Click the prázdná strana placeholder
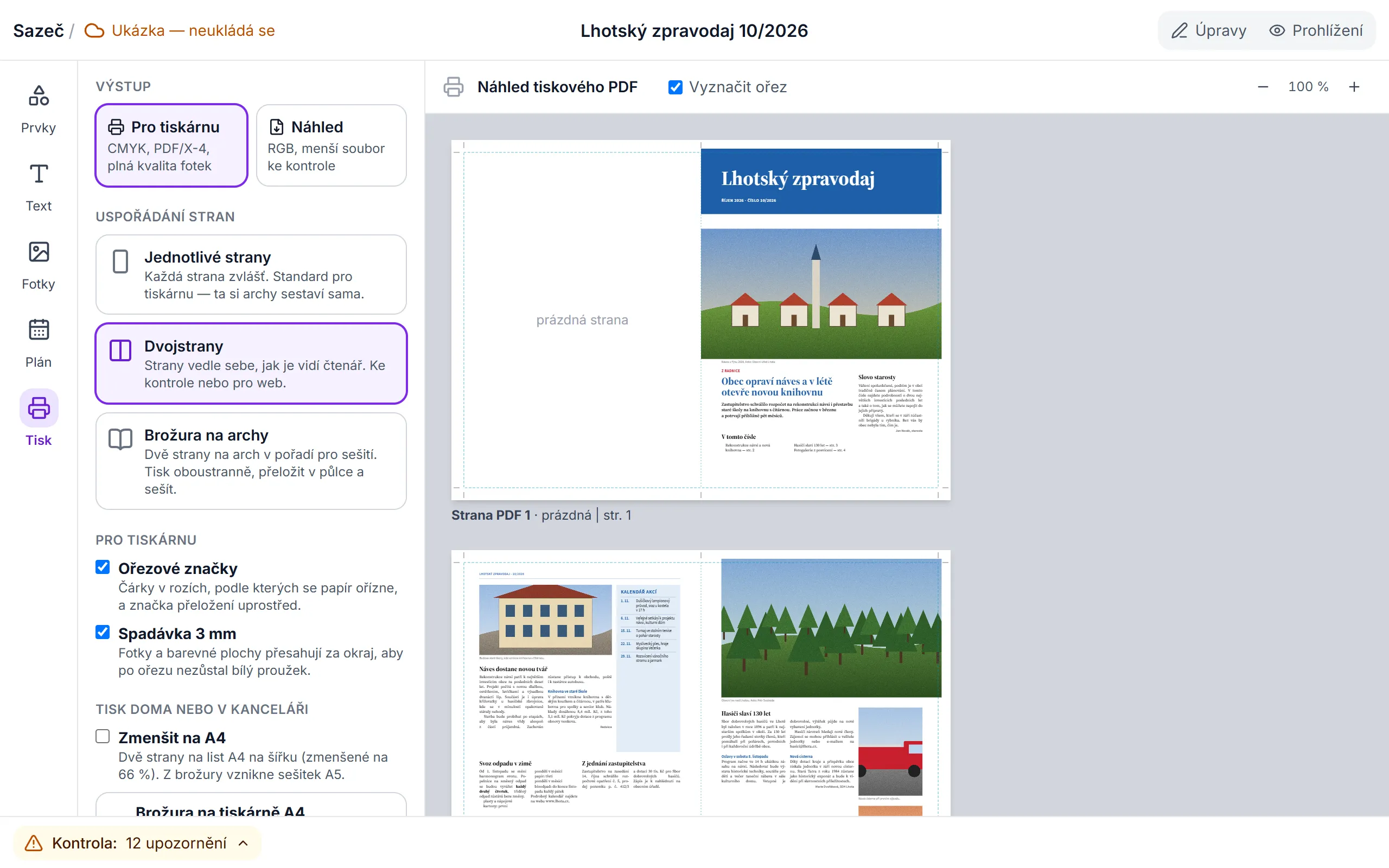 coord(582,320)
